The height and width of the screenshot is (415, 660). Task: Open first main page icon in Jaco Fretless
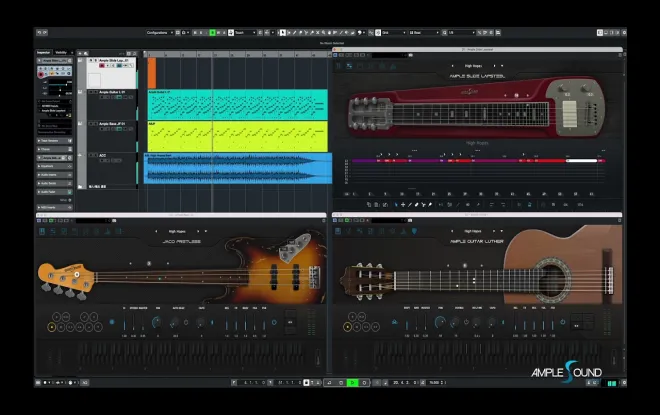pyautogui.click(x=42, y=231)
